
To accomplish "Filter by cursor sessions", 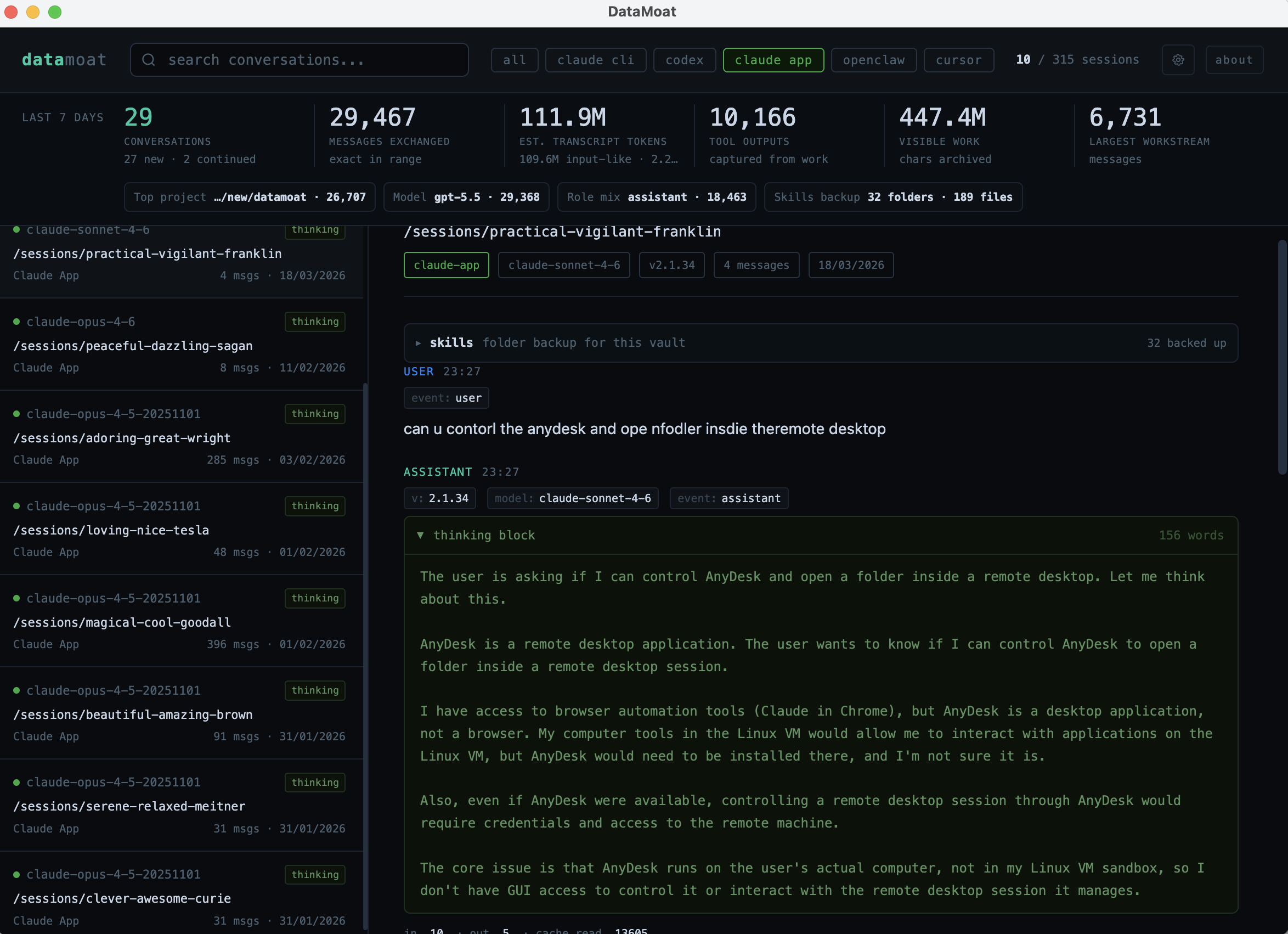I will [x=959, y=60].
